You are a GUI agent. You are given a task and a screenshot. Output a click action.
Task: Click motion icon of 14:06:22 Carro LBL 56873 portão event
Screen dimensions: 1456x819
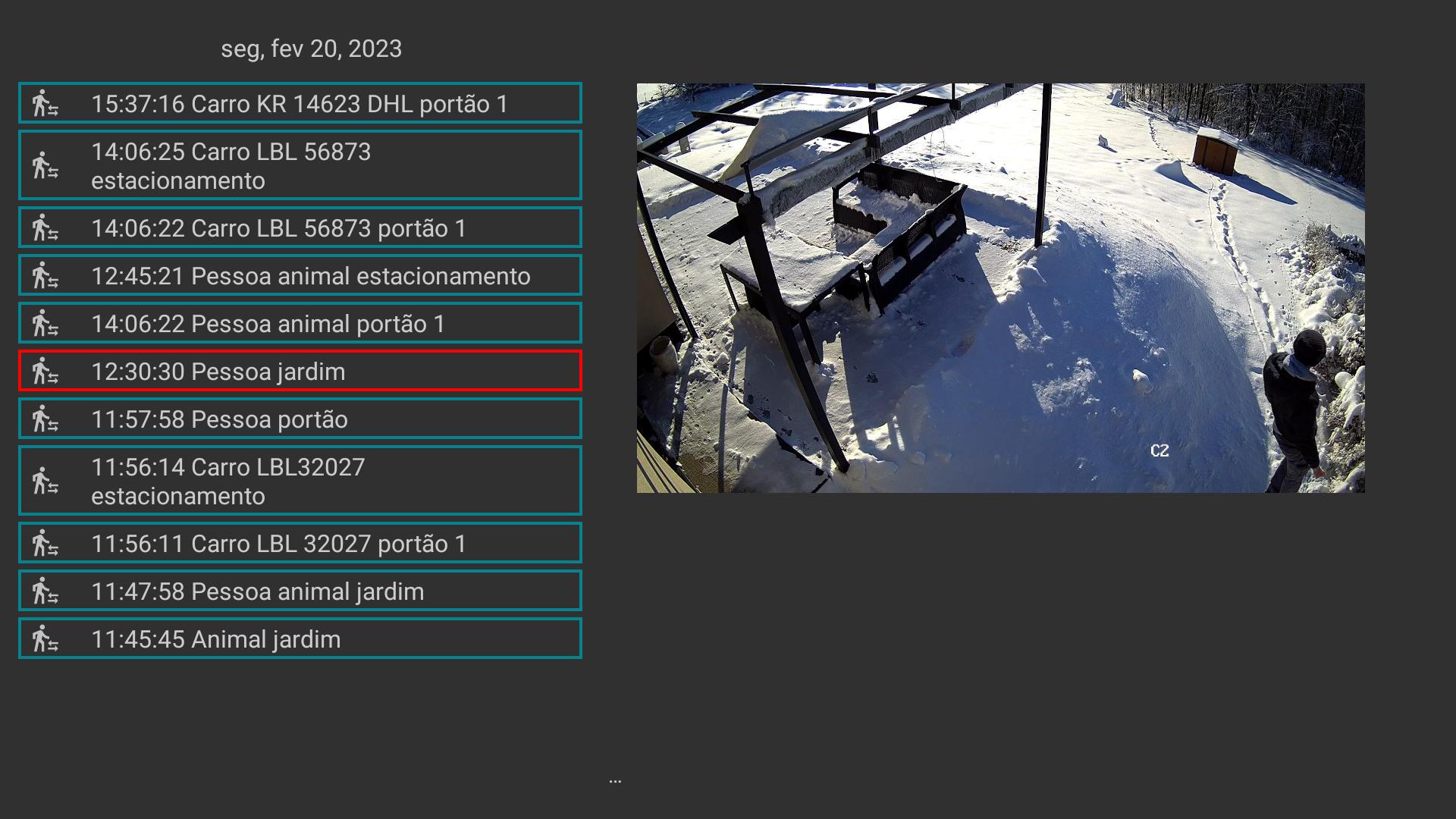point(45,227)
